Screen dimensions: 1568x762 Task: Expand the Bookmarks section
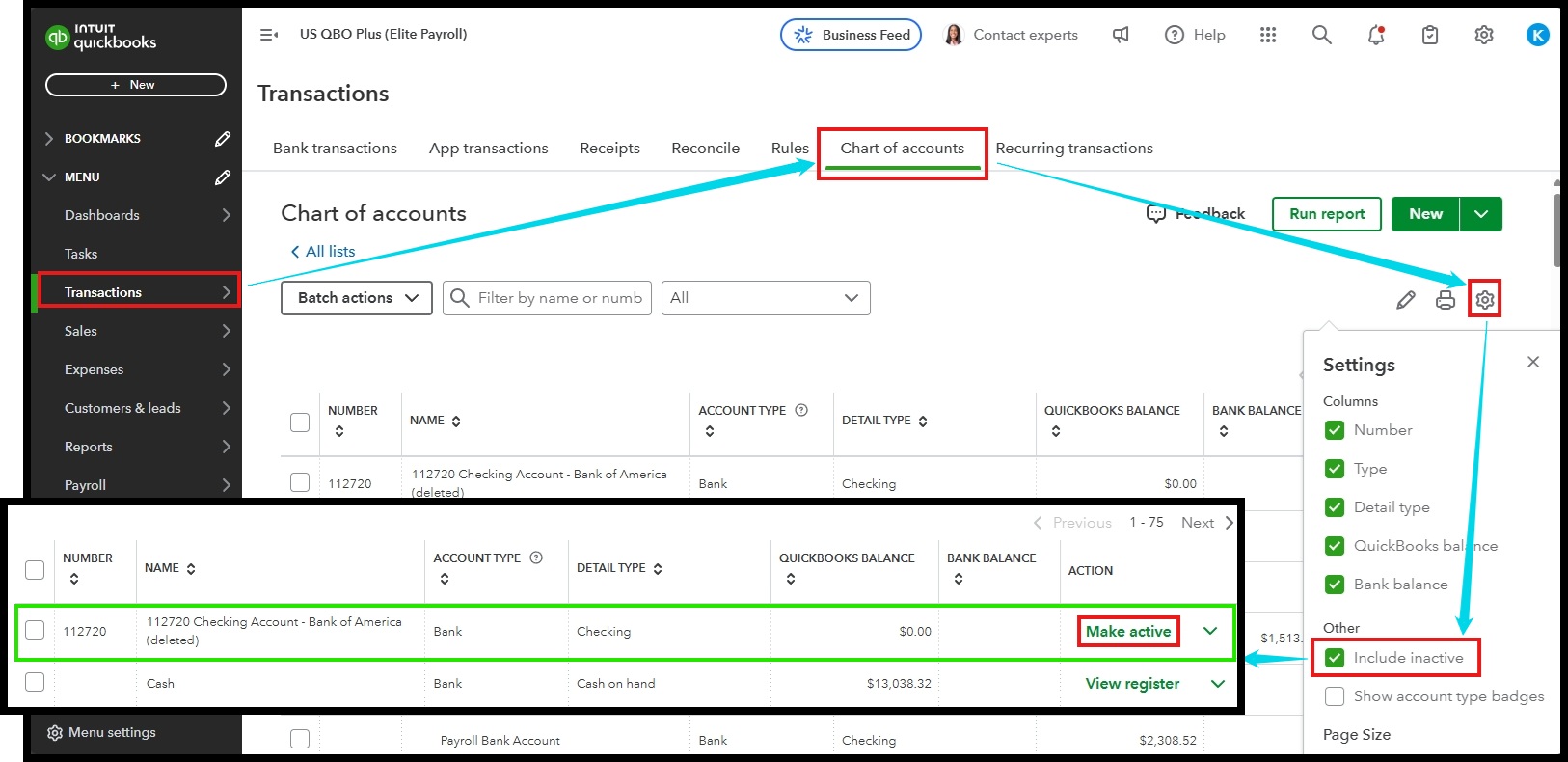pos(49,139)
